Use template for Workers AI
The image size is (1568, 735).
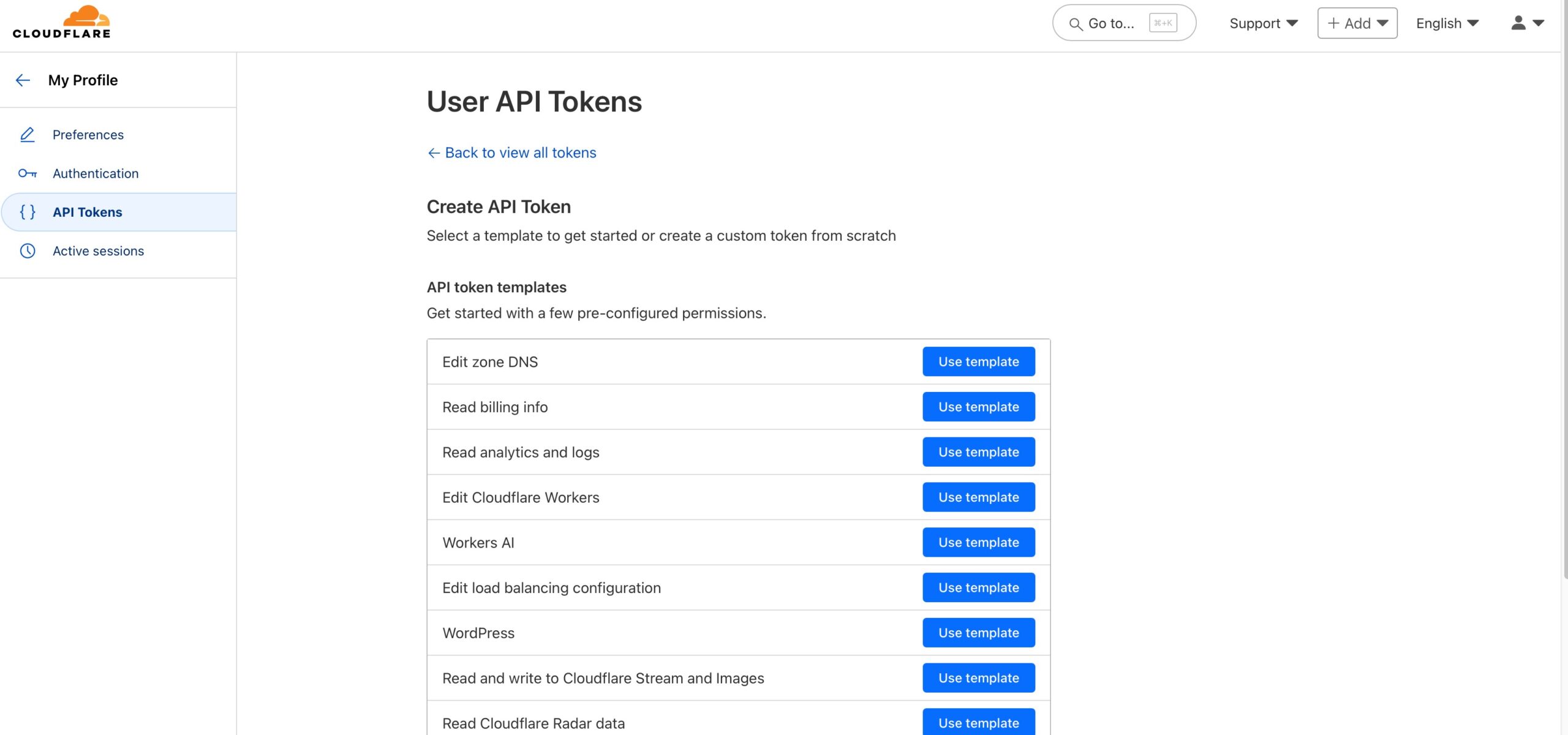pyautogui.click(x=979, y=543)
